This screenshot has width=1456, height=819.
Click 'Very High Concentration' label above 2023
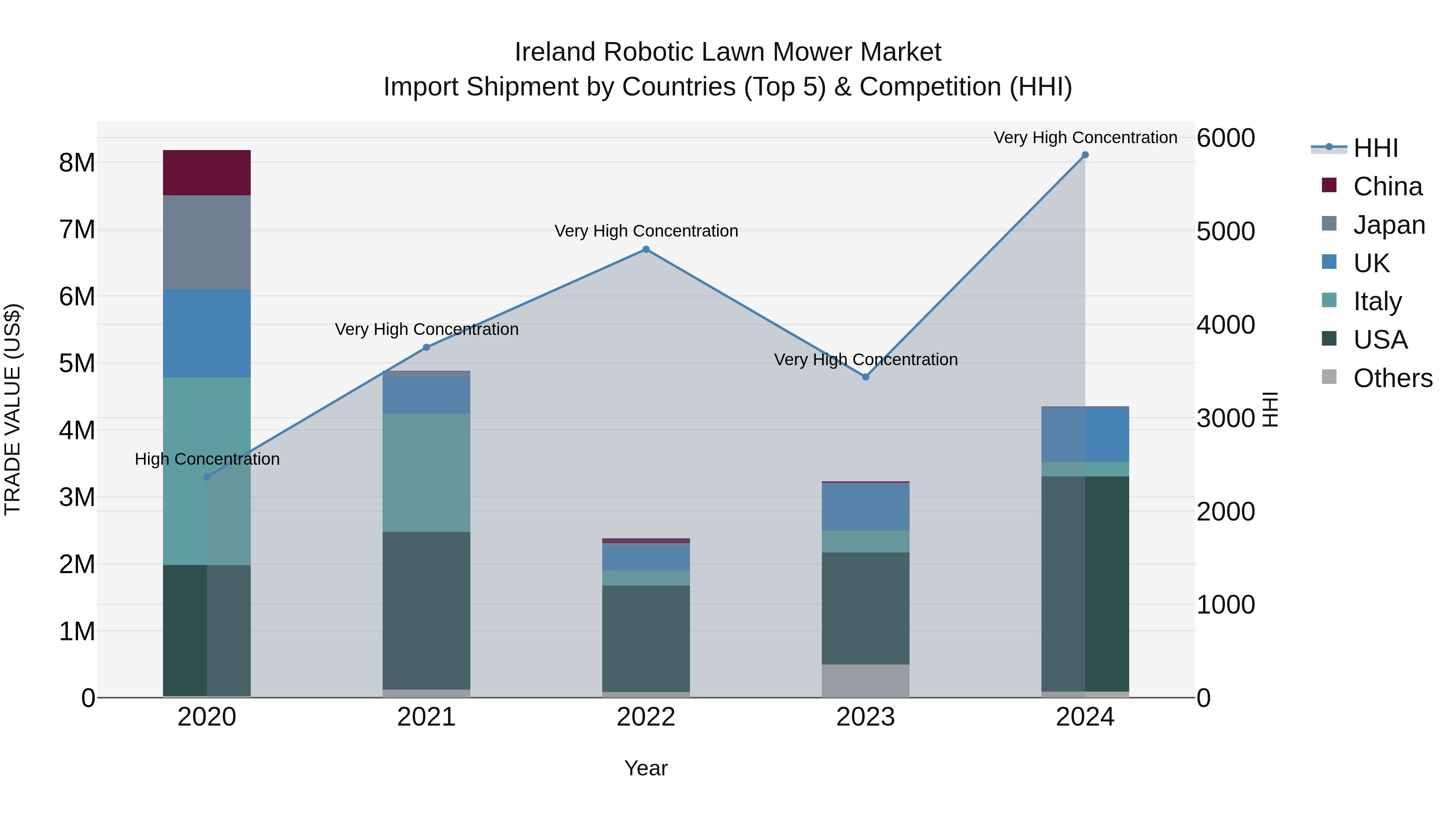point(866,360)
